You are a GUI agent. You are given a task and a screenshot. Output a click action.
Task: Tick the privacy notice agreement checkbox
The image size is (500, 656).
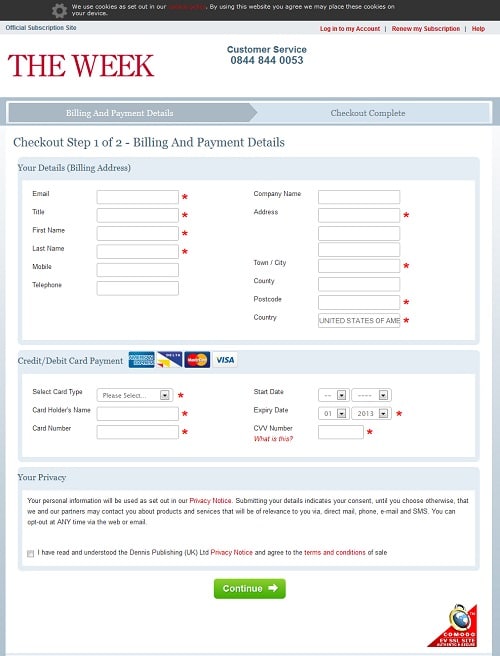coord(31,554)
